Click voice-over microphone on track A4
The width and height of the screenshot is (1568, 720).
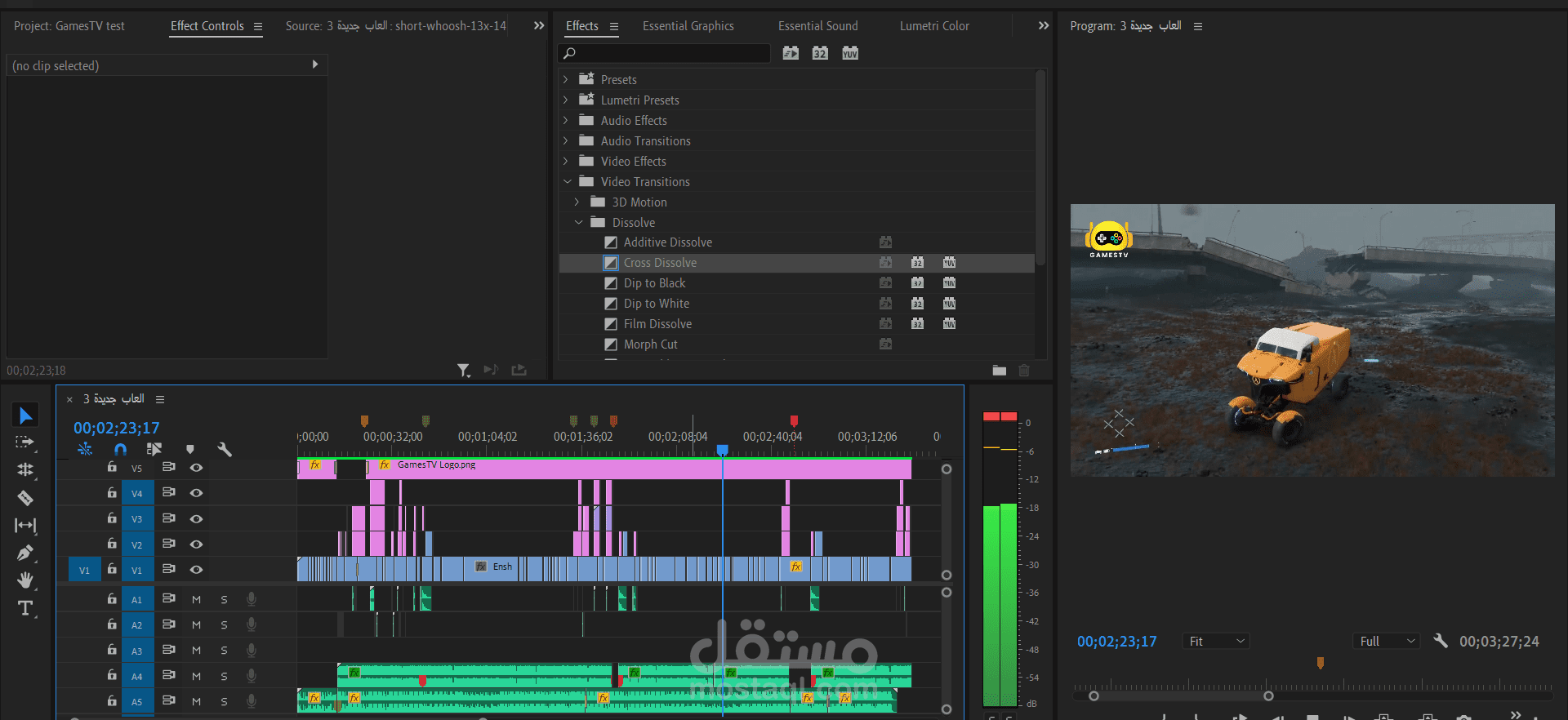[252, 676]
